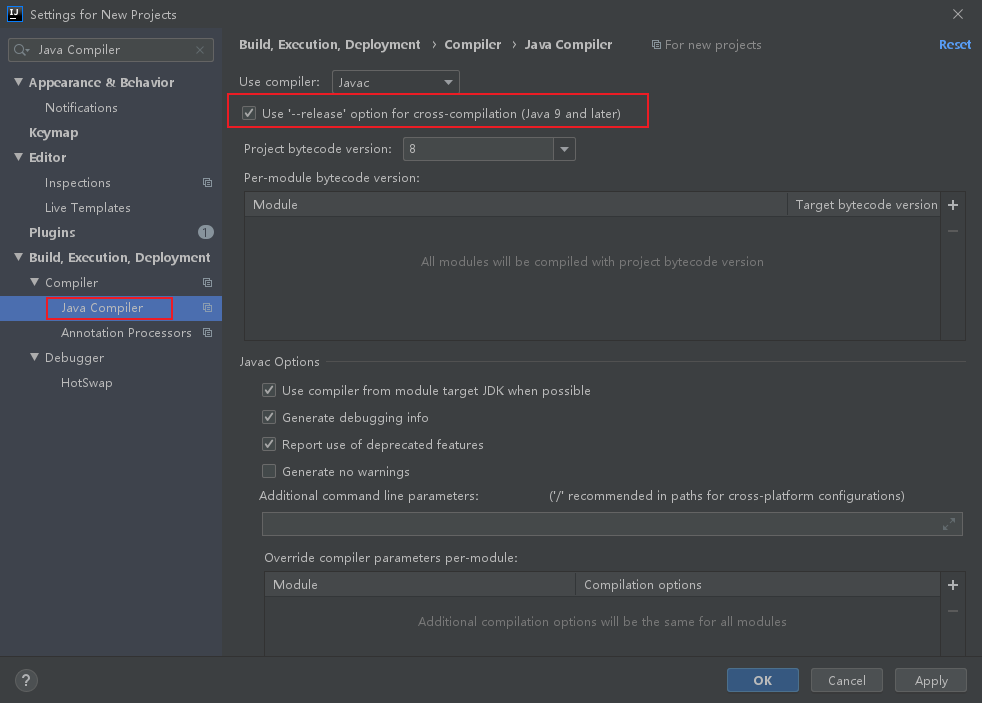Add a per-module bytecode version entry
The image size is (982, 703).
click(953, 205)
